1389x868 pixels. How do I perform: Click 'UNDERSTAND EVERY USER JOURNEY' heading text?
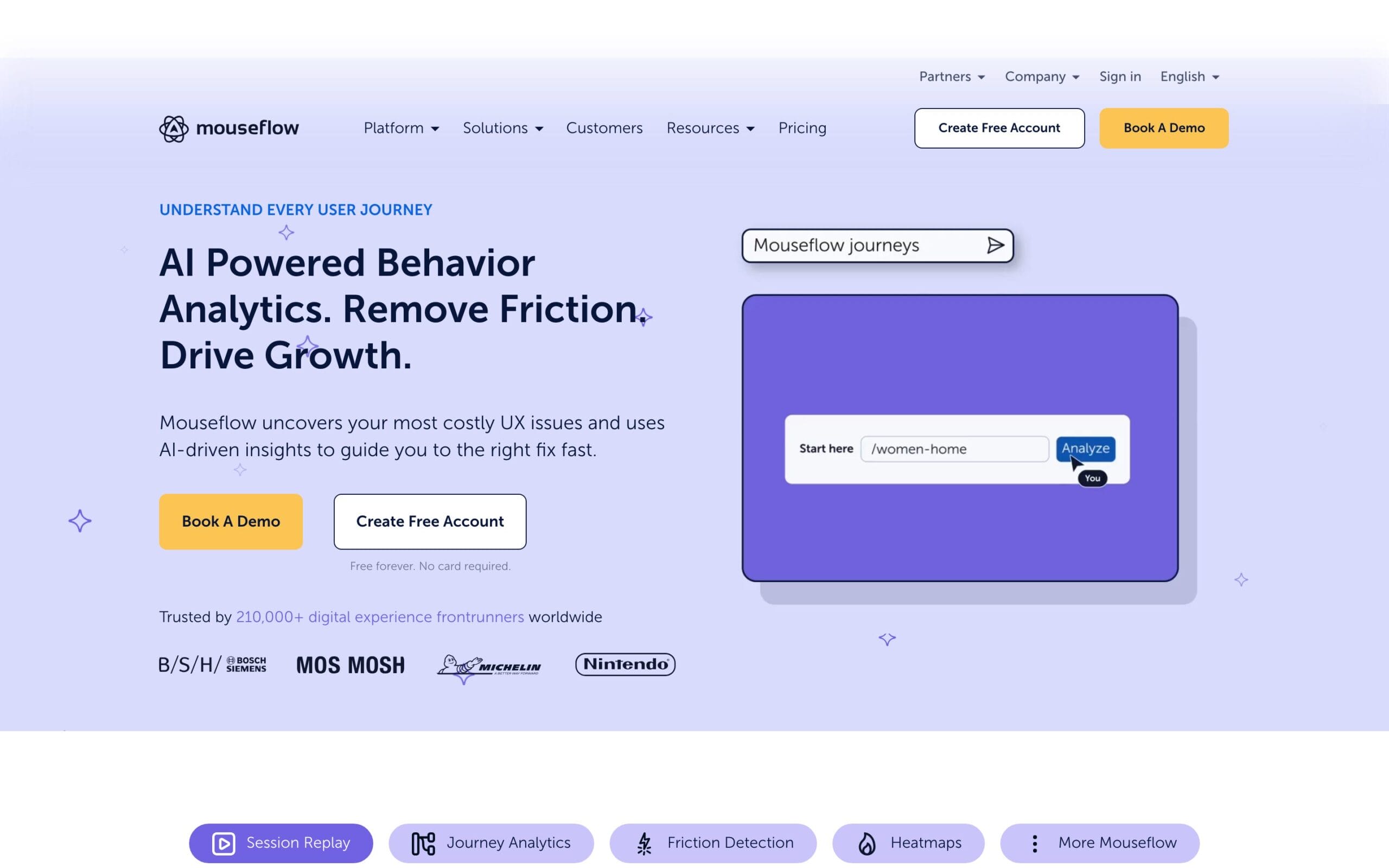296,210
